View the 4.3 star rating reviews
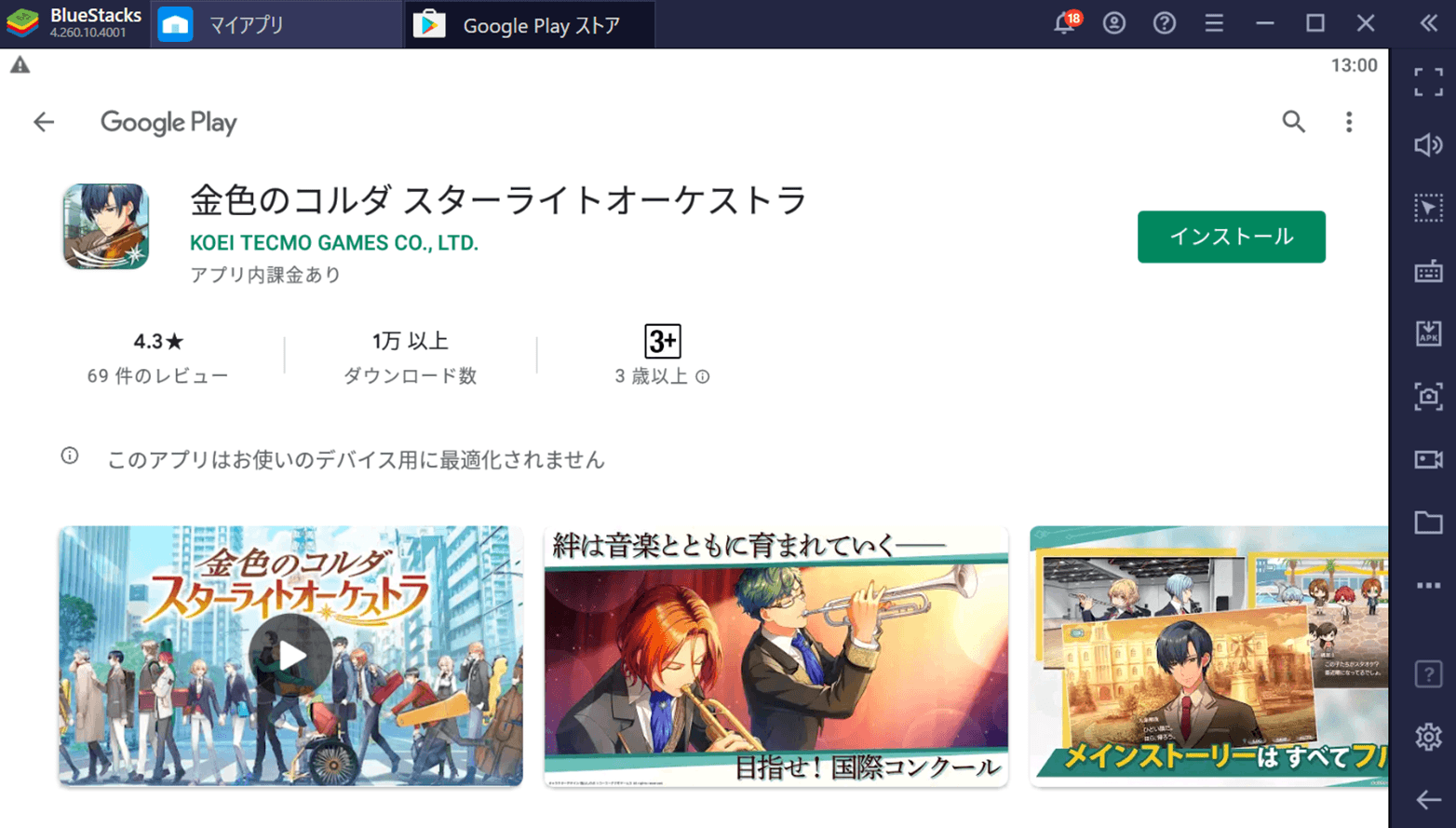This screenshot has width=1456, height=828. [158, 358]
